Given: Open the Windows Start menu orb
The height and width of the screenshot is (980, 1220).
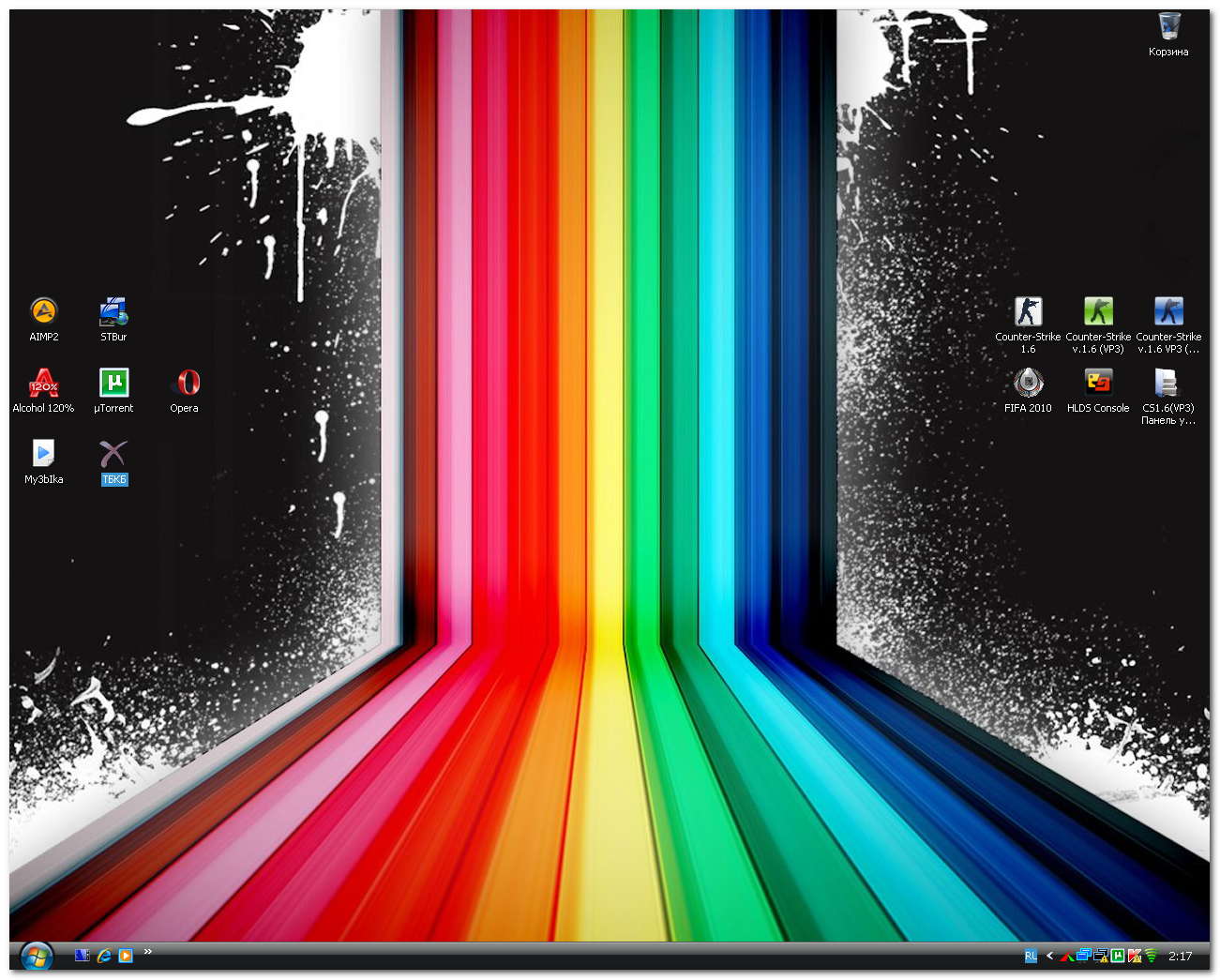Looking at the screenshot, I should [x=37, y=957].
